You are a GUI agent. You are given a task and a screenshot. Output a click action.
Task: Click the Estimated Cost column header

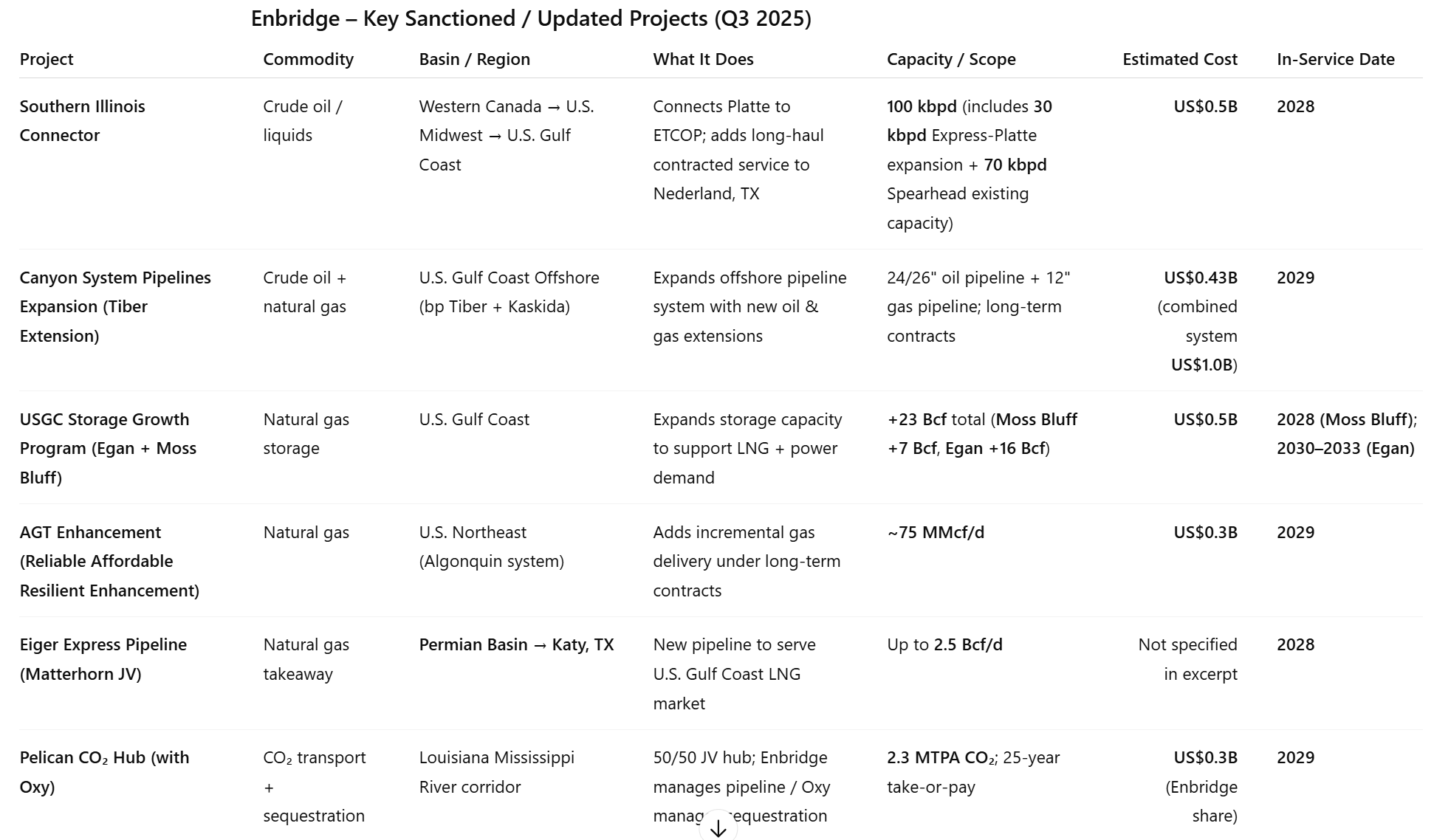pyautogui.click(x=1179, y=59)
